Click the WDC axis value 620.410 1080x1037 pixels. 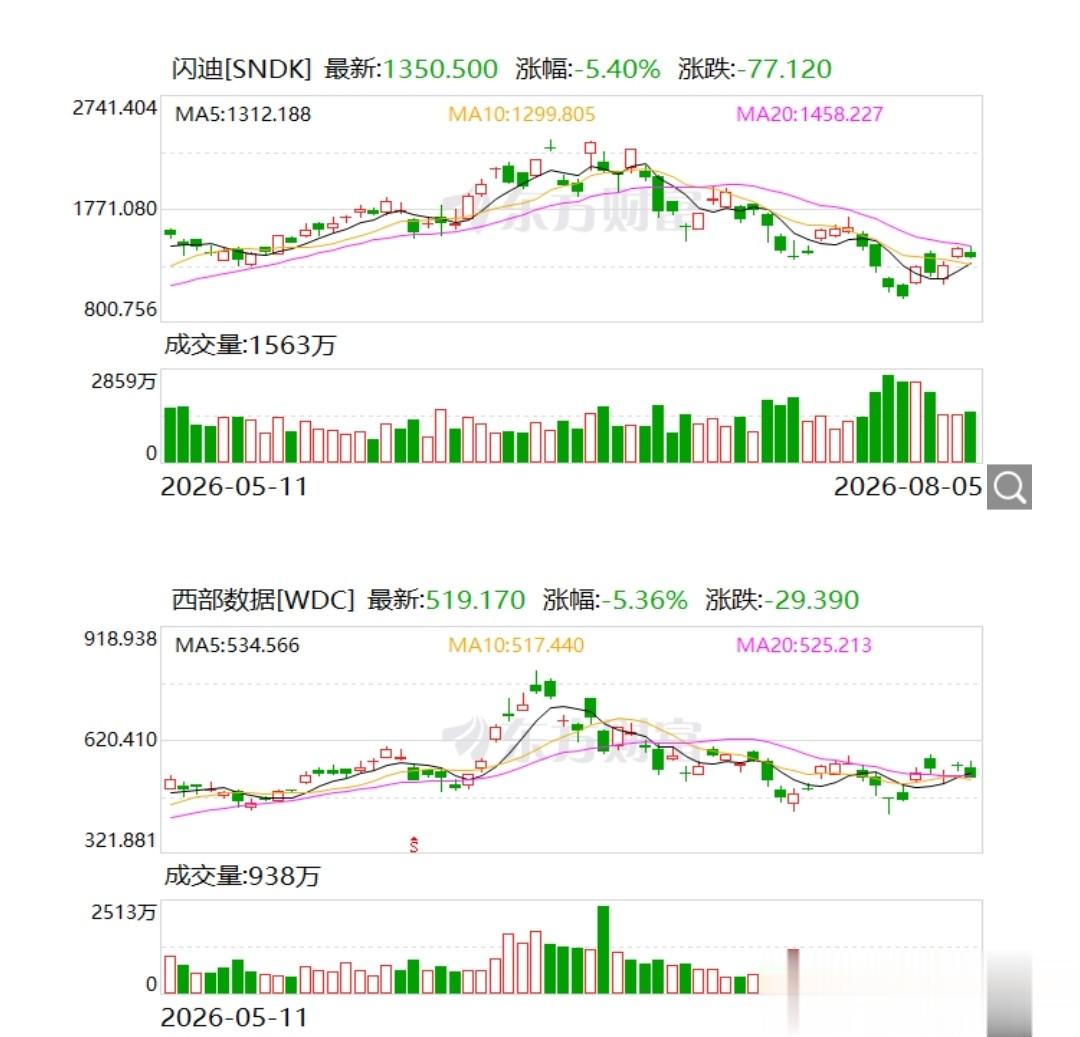pos(120,740)
